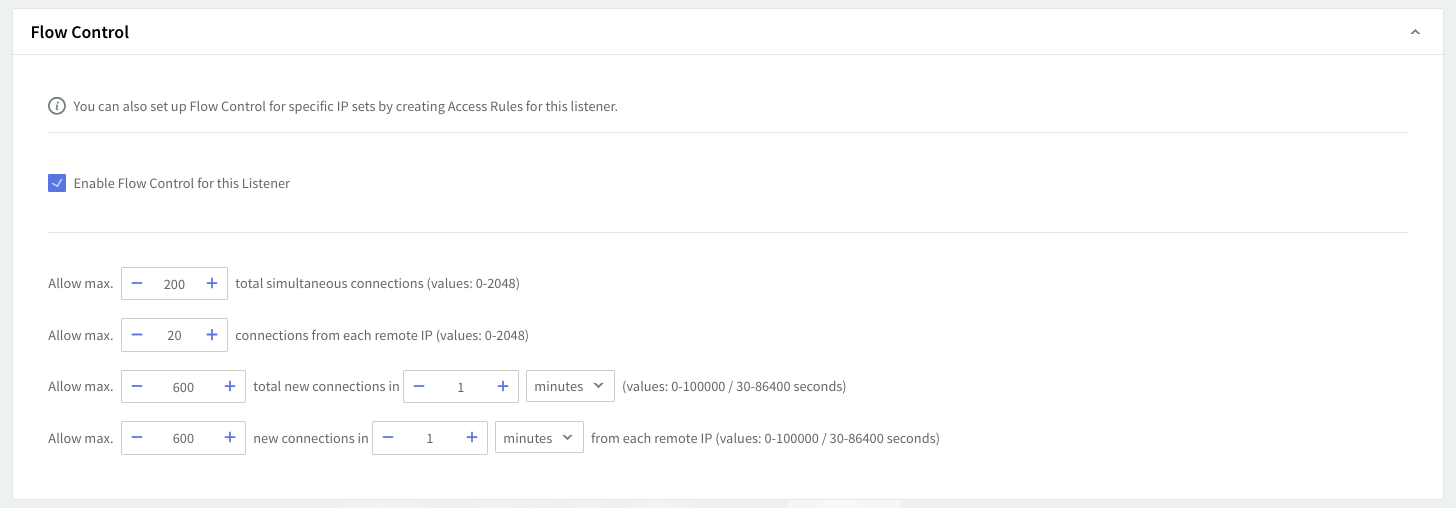
Task: Decrease total simultaneous connections value
Action: point(137,284)
